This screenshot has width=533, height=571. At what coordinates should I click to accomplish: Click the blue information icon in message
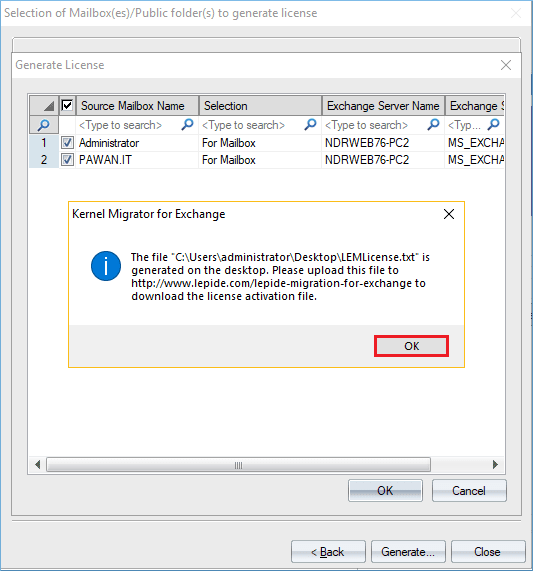click(x=106, y=266)
